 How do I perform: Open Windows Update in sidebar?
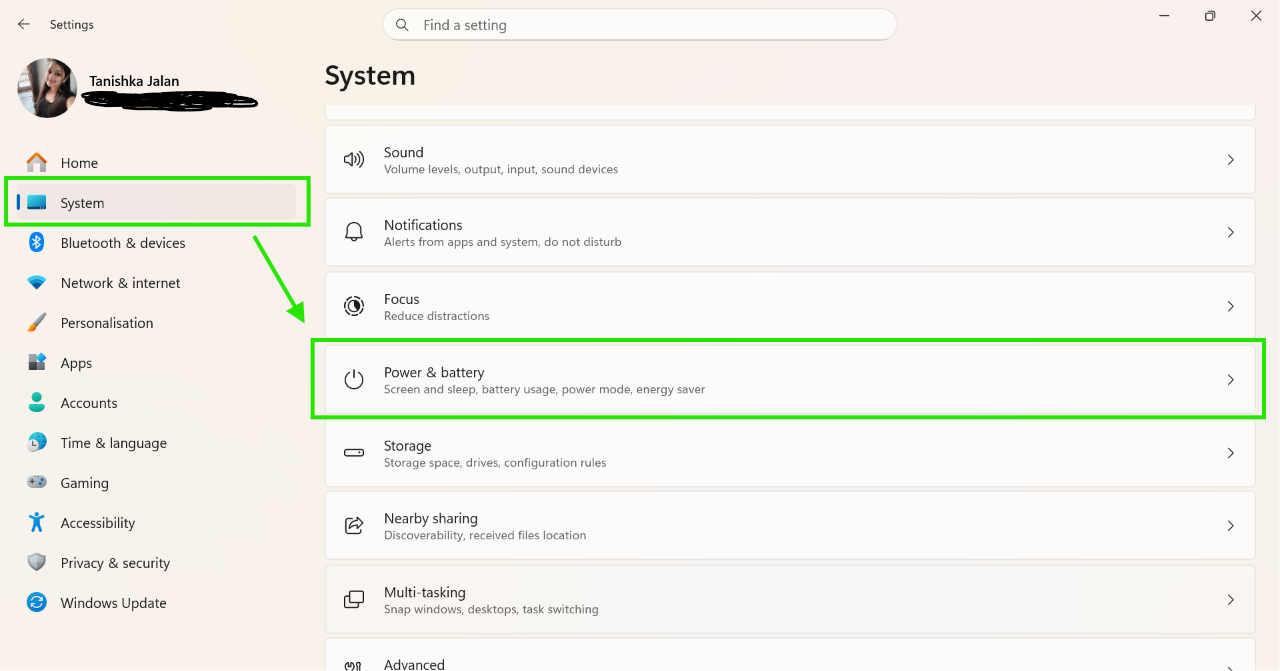157,603
